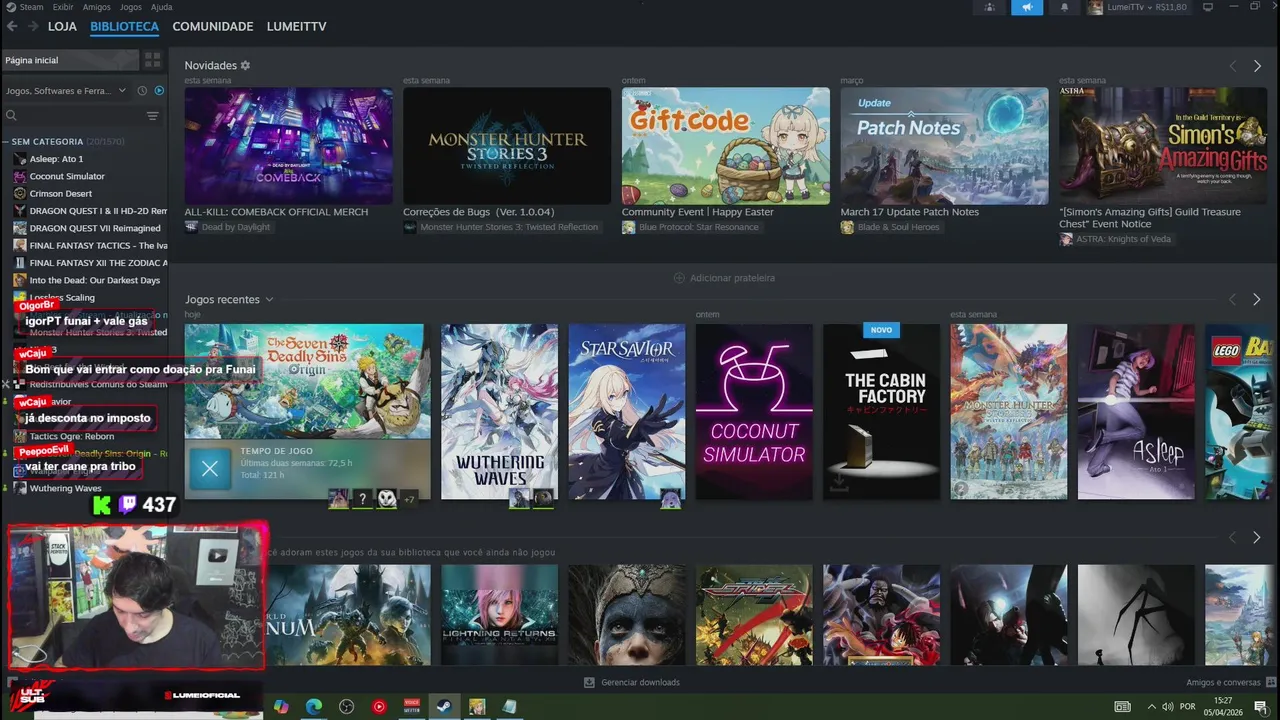Click the volume icon in system tray
Viewport: 1280px width, 720px height.
1166,706
